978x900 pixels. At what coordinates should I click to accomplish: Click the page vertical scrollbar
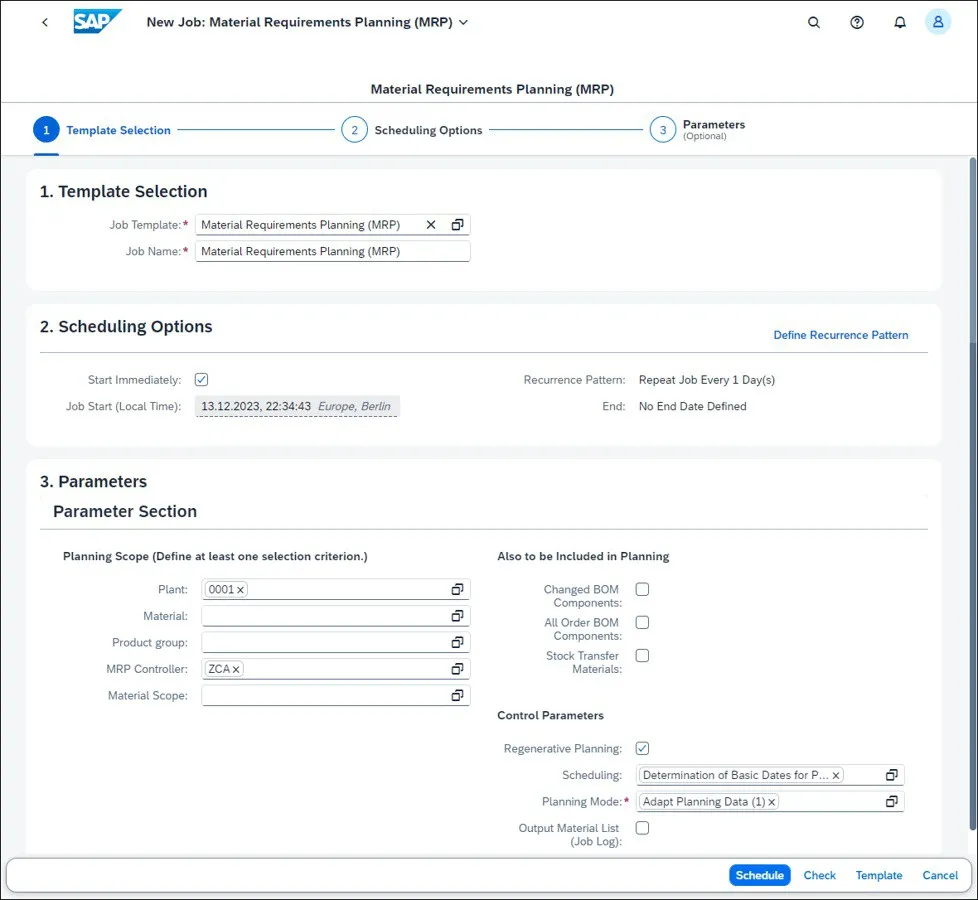(972, 493)
